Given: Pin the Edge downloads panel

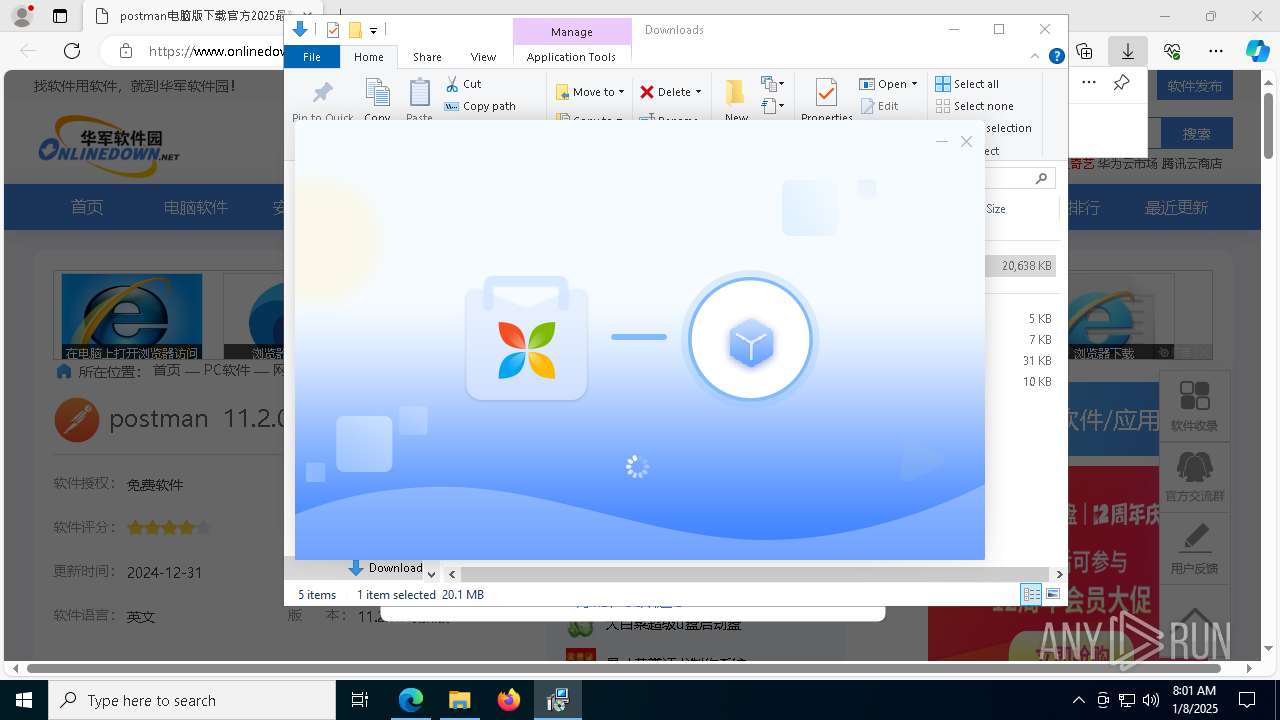Looking at the screenshot, I should tap(1122, 83).
